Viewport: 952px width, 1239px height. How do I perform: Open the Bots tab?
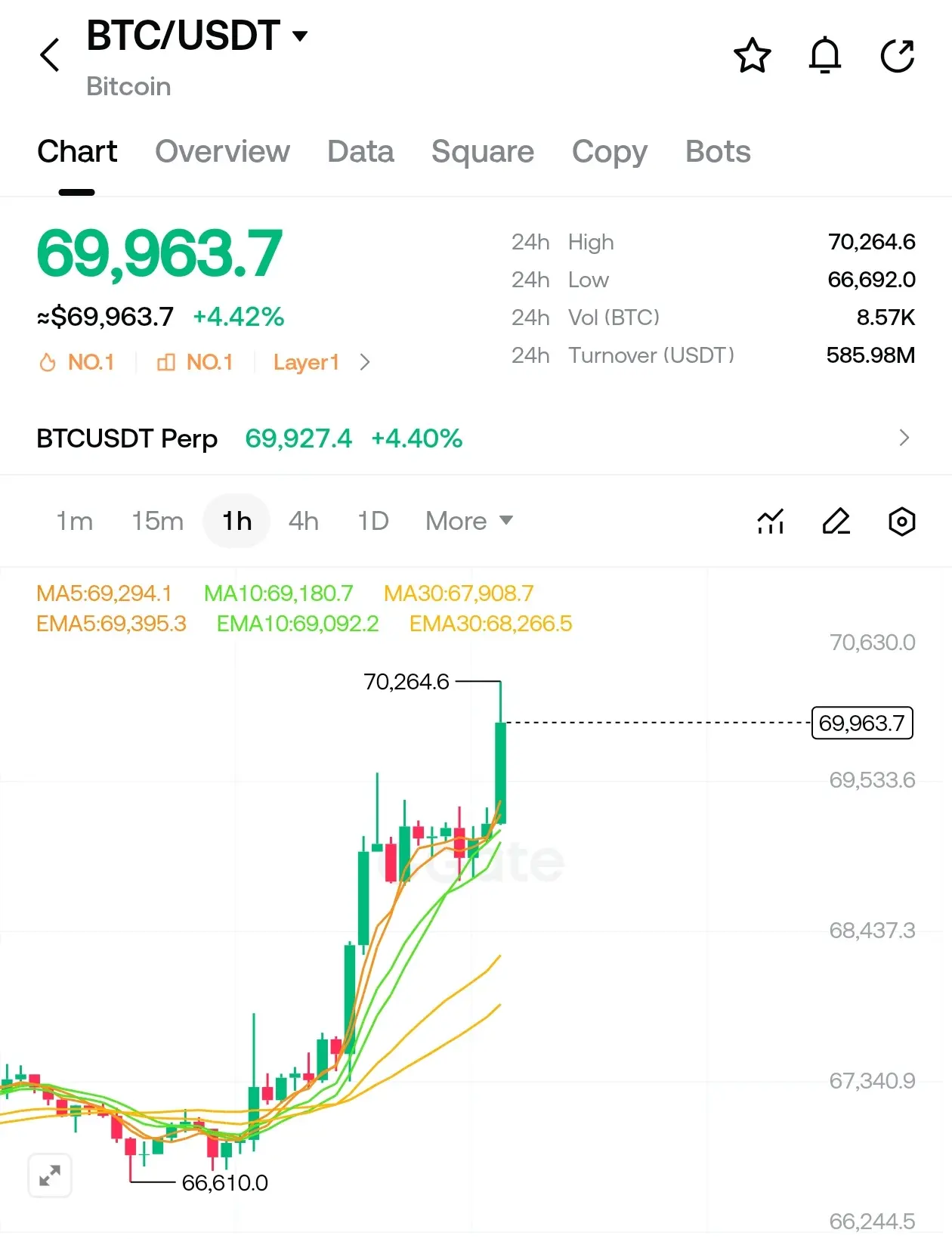(x=718, y=151)
